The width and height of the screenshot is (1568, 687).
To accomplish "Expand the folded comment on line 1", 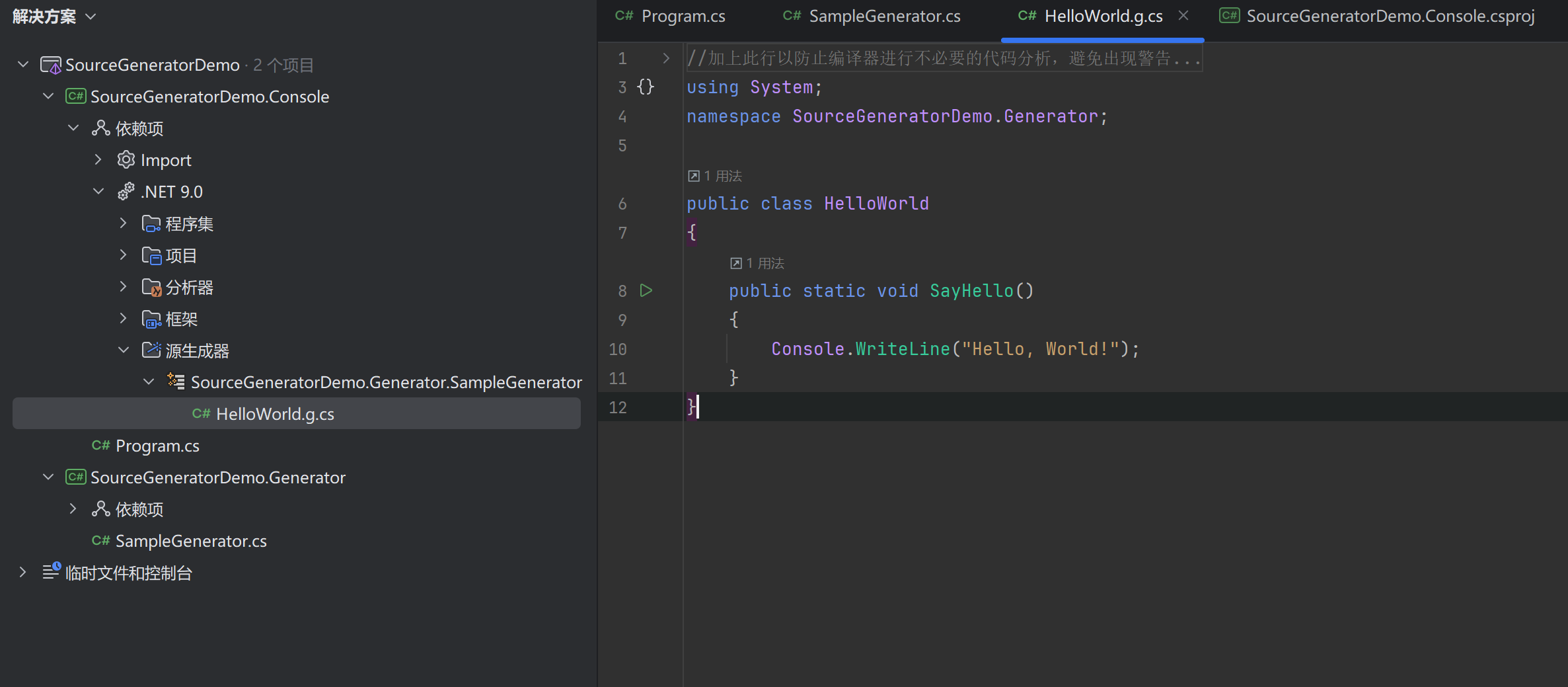I will [666, 58].
